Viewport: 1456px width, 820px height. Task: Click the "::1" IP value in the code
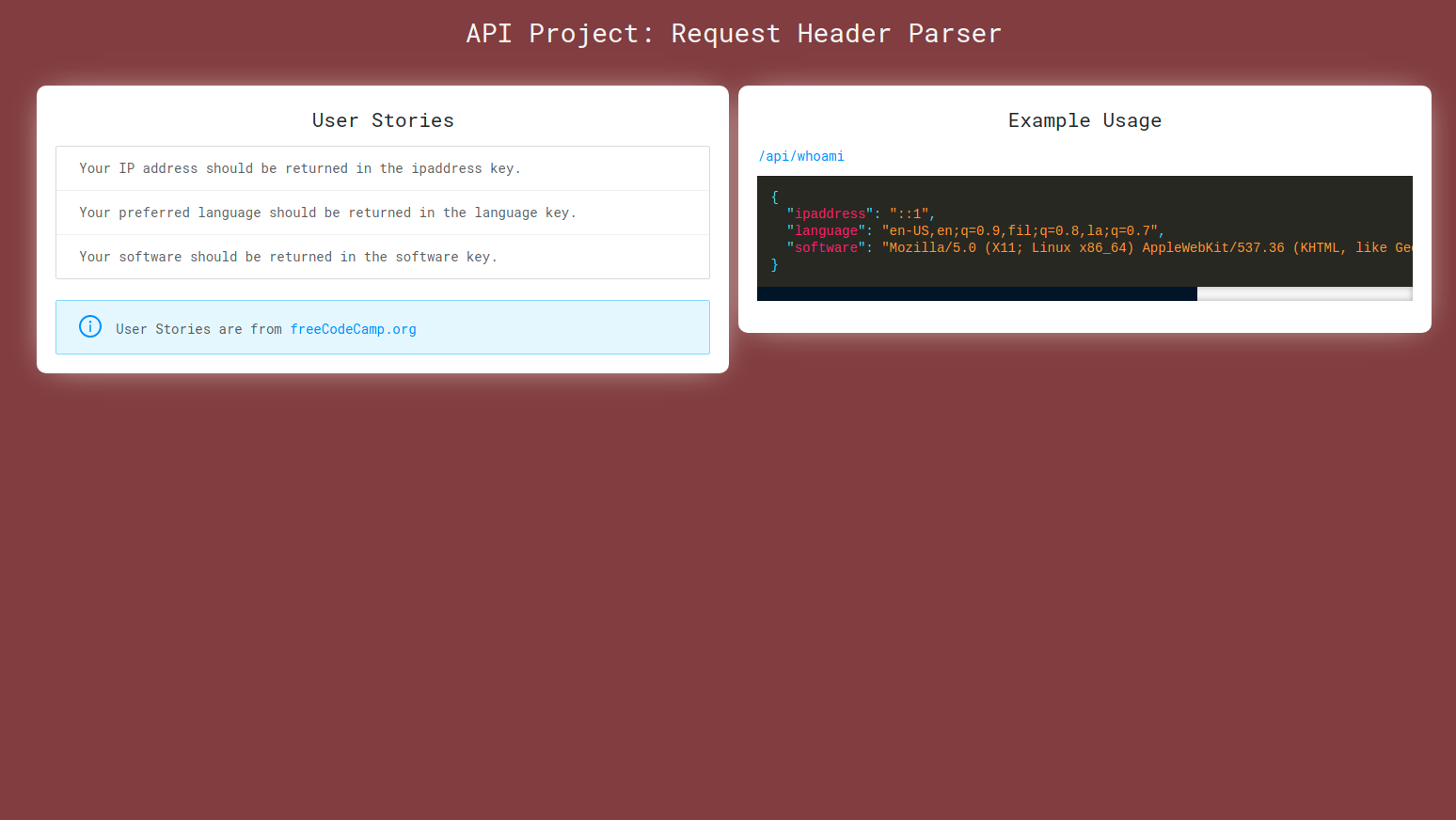click(909, 213)
